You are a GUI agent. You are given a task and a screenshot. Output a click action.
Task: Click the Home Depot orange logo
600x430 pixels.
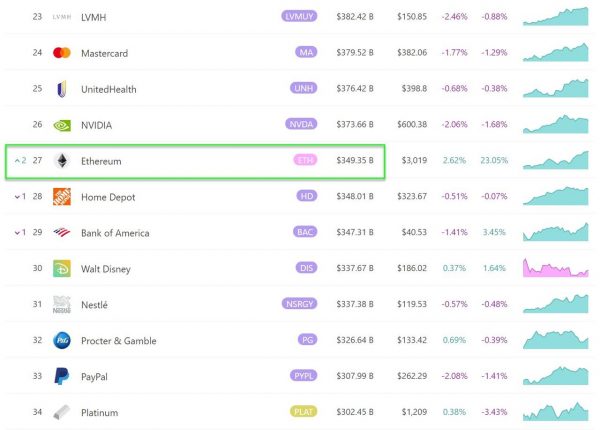tap(62, 197)
